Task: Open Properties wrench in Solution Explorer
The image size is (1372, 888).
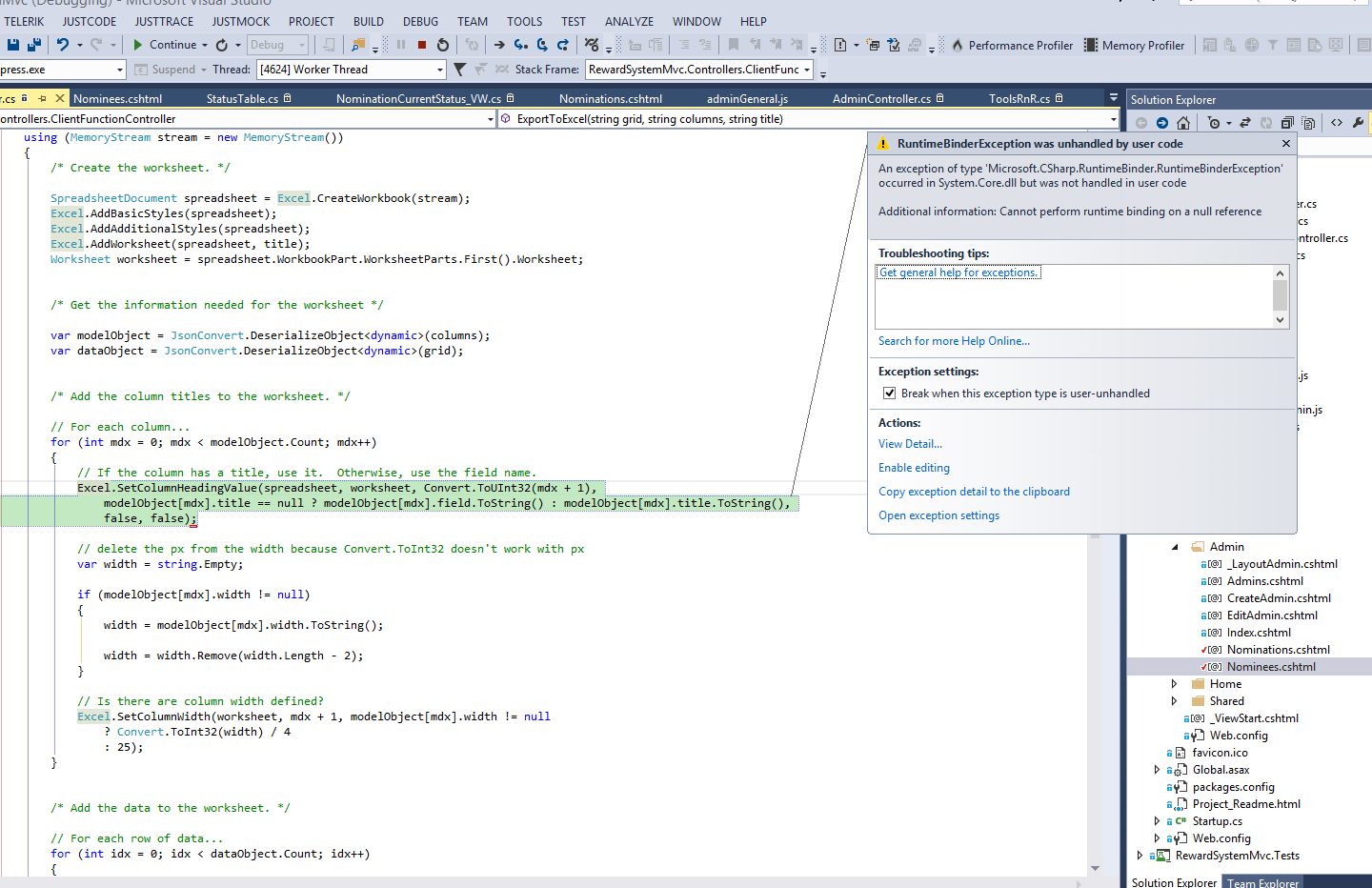Action: point(1358,123)
